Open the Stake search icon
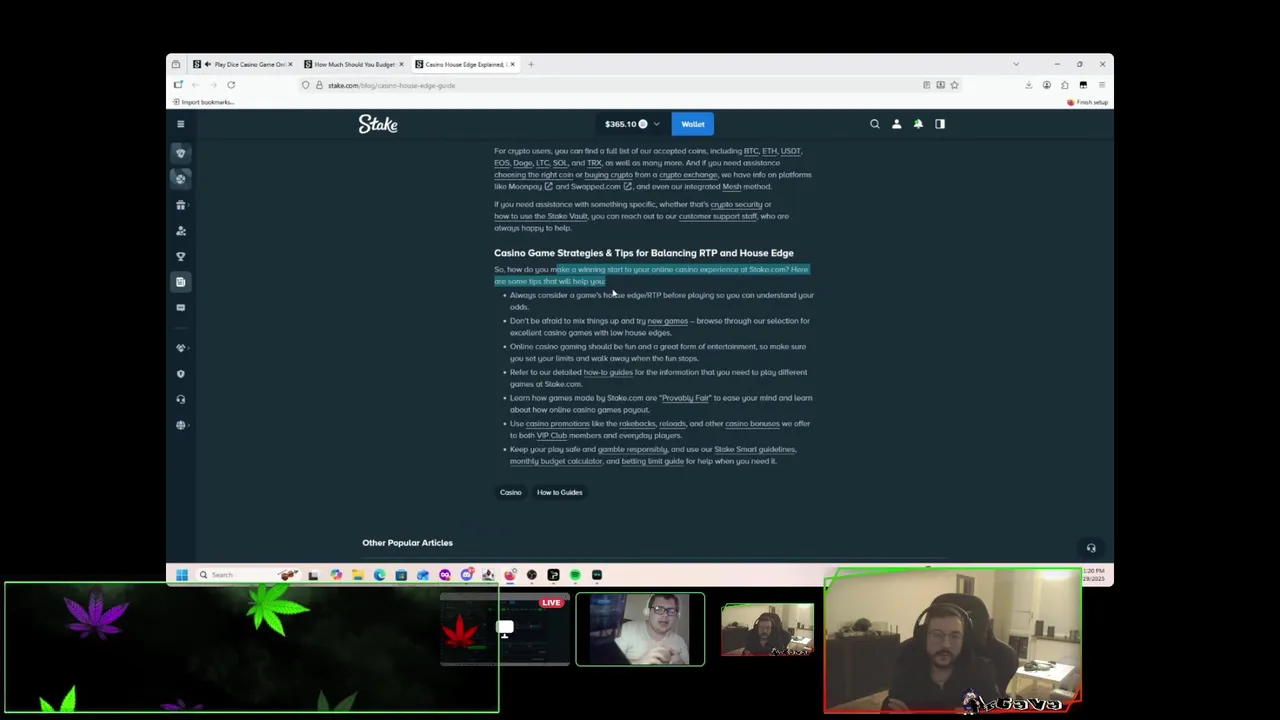The image size is (1280, 720). pyautogui.click(x=875, y=124)
